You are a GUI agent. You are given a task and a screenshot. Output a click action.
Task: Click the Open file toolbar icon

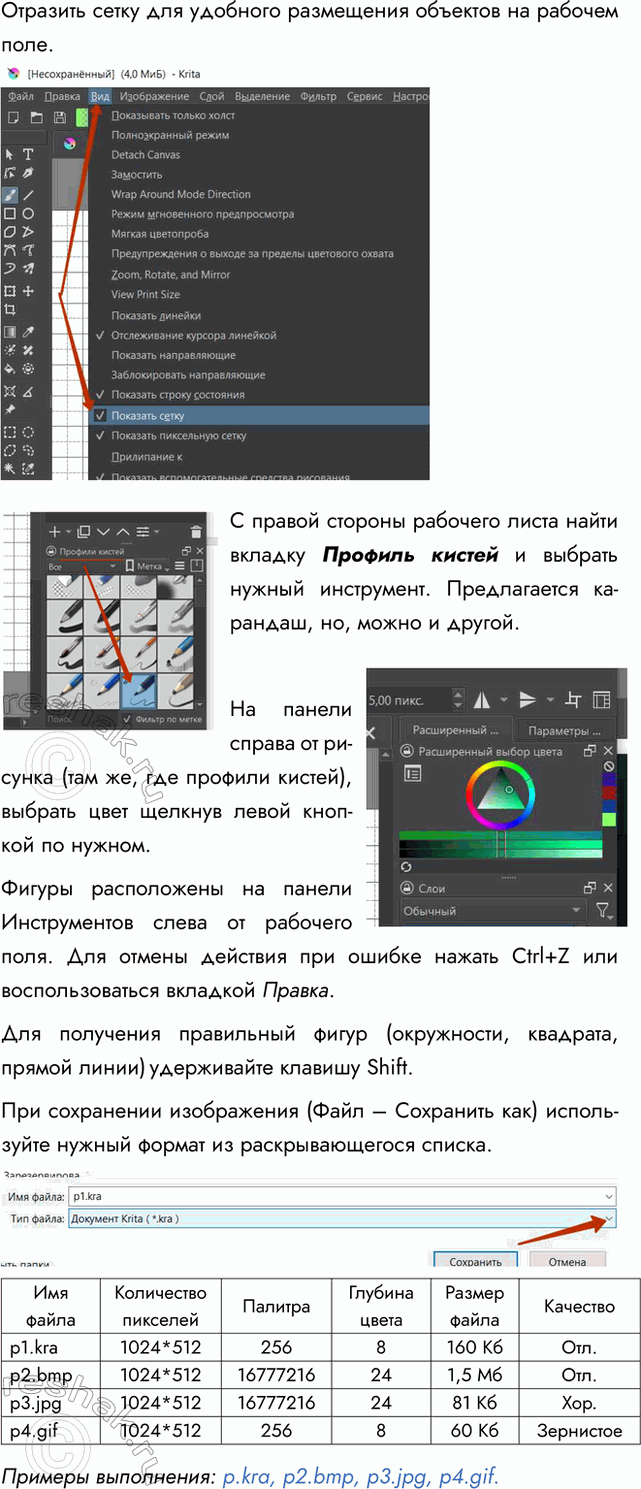[x=36, y=118]
